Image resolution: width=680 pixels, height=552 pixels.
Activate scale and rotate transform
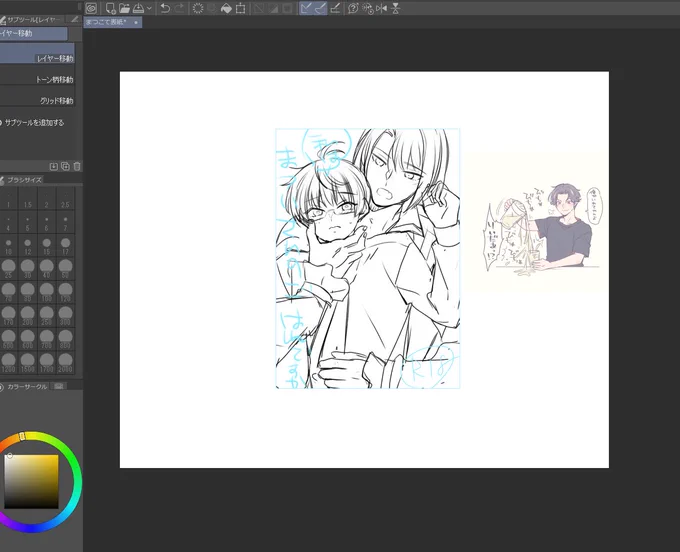[x=240, y=8]
